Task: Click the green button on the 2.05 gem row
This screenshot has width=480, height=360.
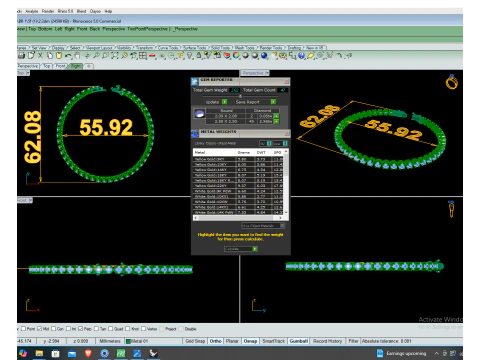Action: [277, 116]
